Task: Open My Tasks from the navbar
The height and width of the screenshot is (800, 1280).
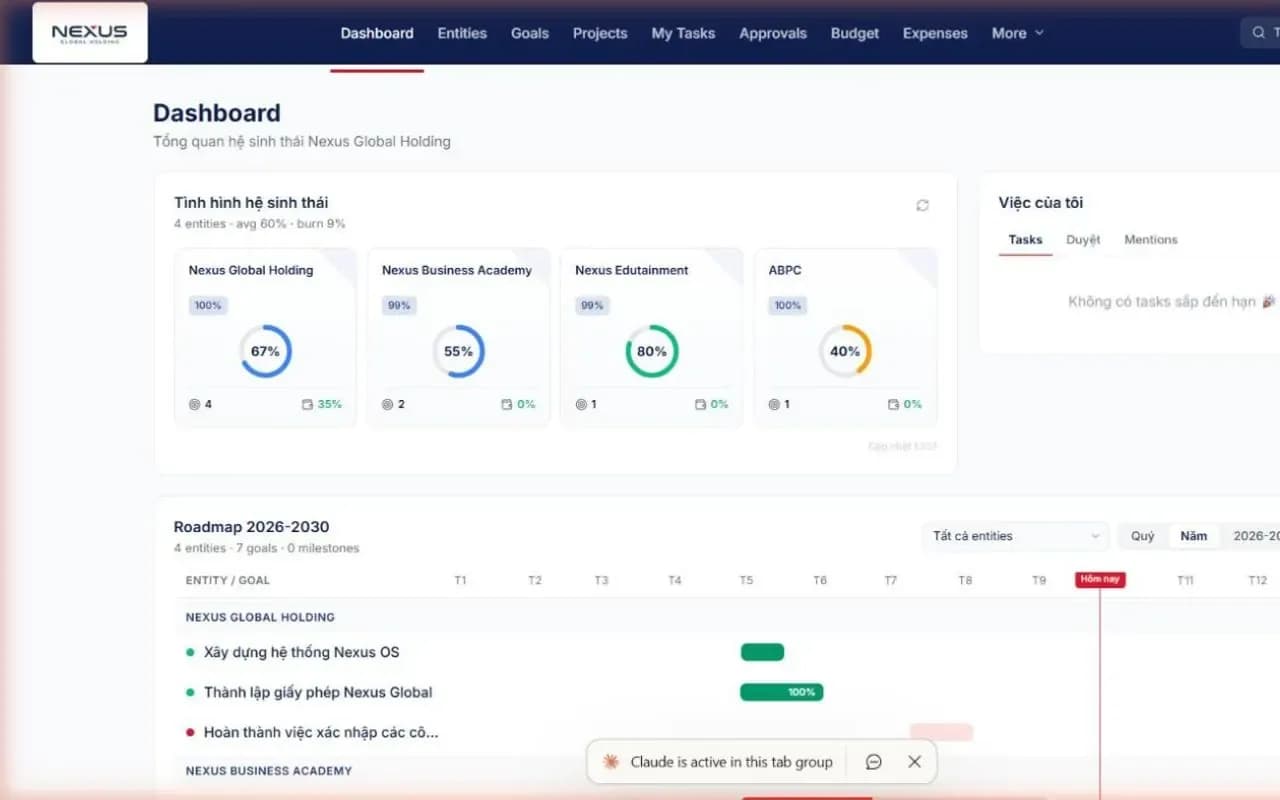Action: 683,33
